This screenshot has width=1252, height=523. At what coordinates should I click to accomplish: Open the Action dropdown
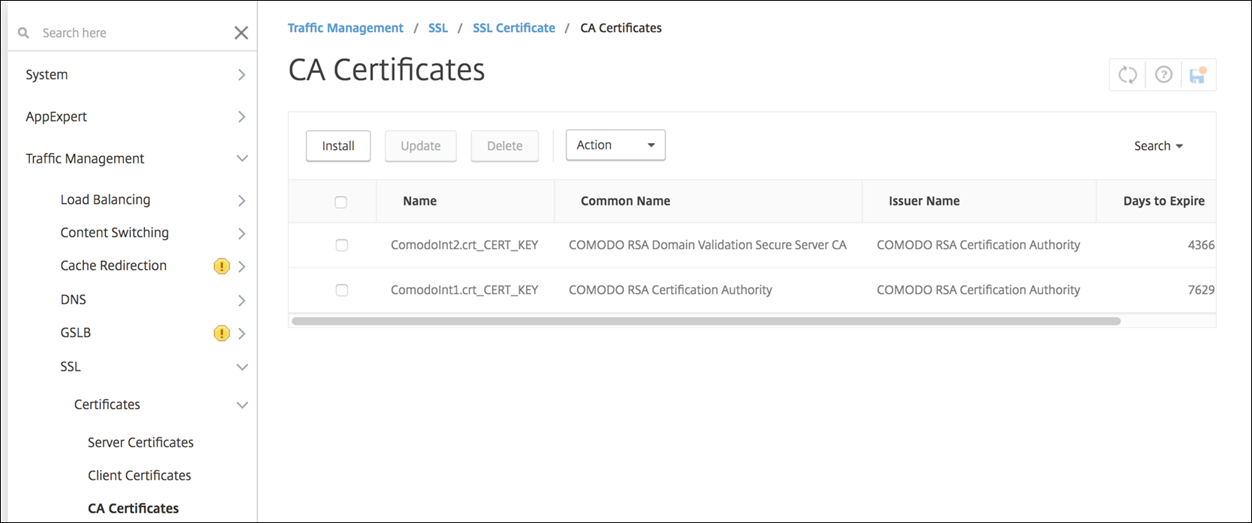[615, 145]
